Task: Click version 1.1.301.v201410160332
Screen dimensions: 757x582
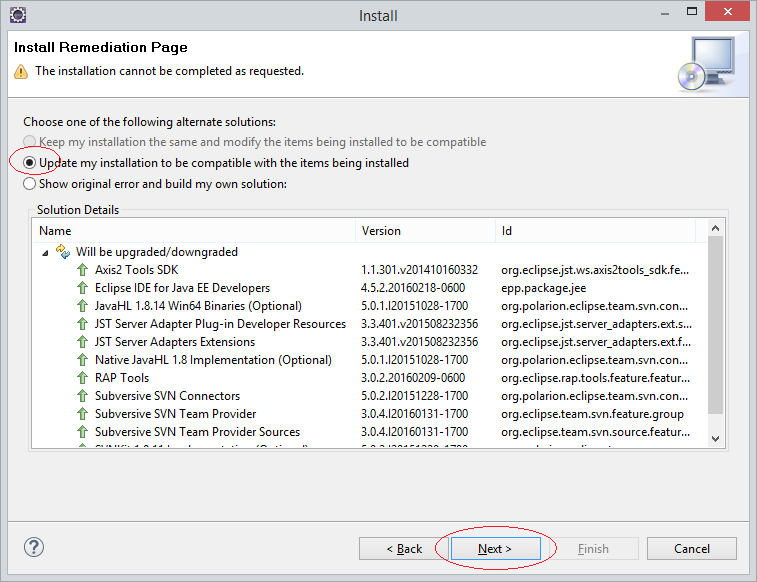Action: [x=419, y=270]
